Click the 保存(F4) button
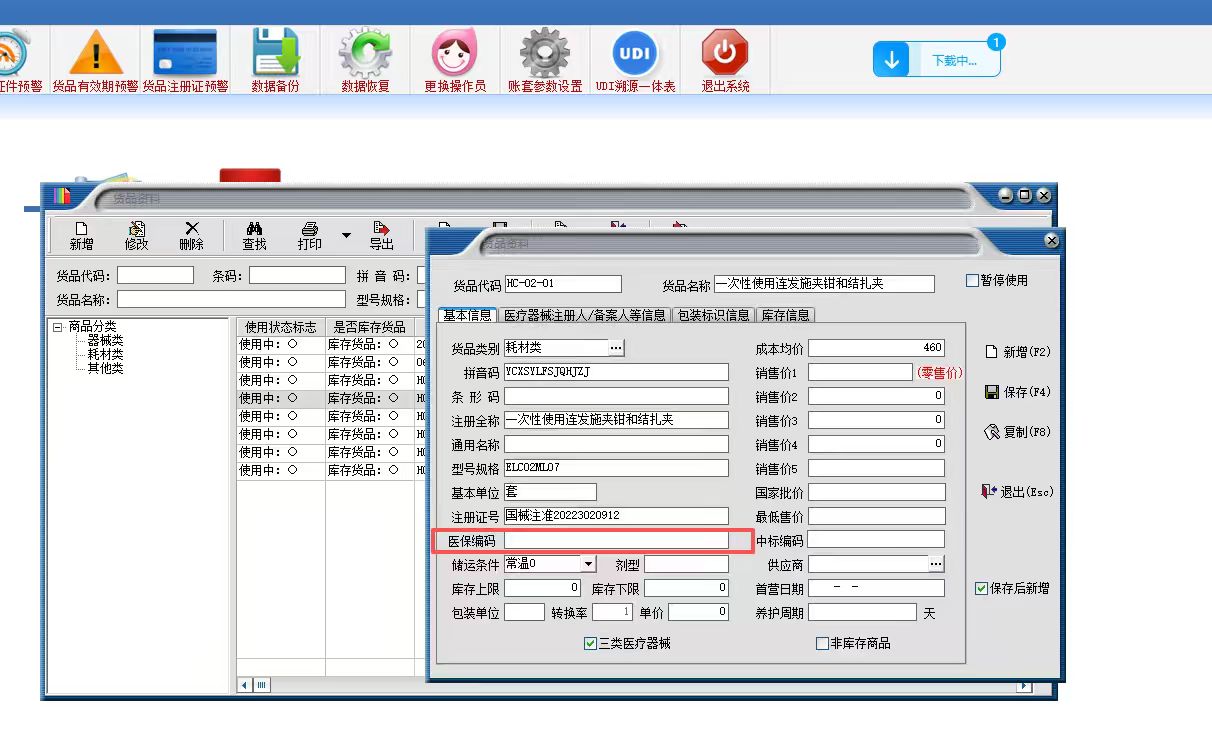The height and width of the screenshot is (752, 1212). tap(1018, 392)
